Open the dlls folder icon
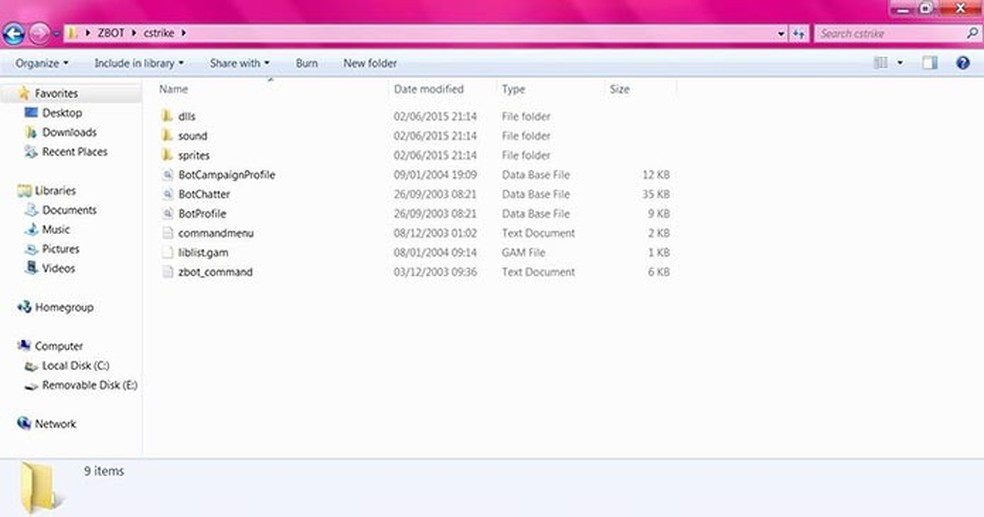The width and height of the screenshot is (984, 517). 168,117
